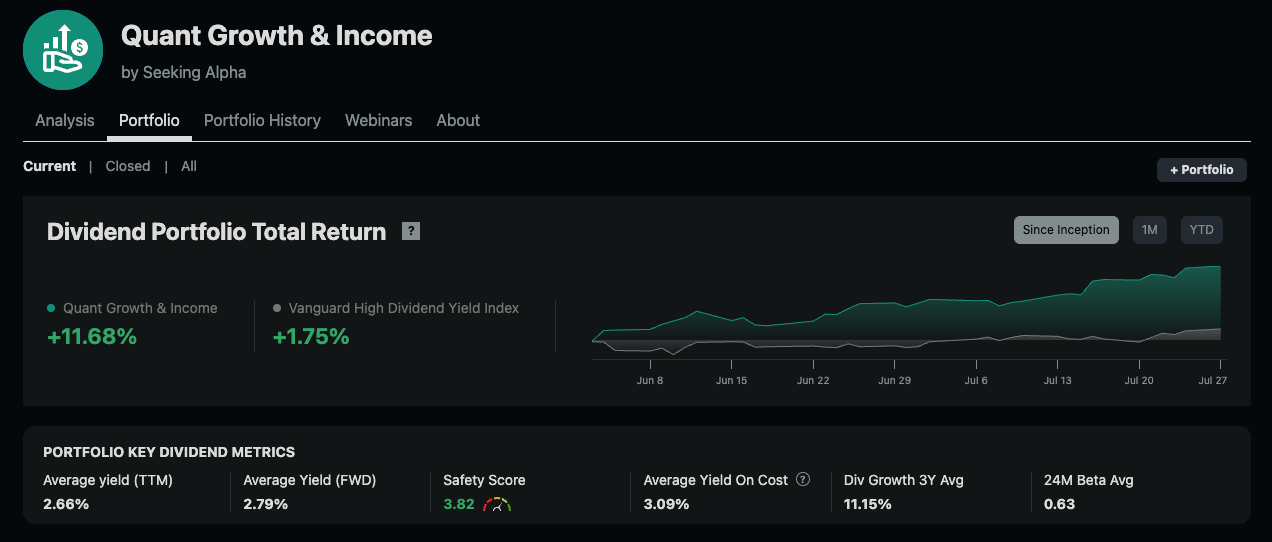Click the info icon next to Average Yield On Cost
The height and width of the screenshot is (542, 1272).
coord(803,480)
